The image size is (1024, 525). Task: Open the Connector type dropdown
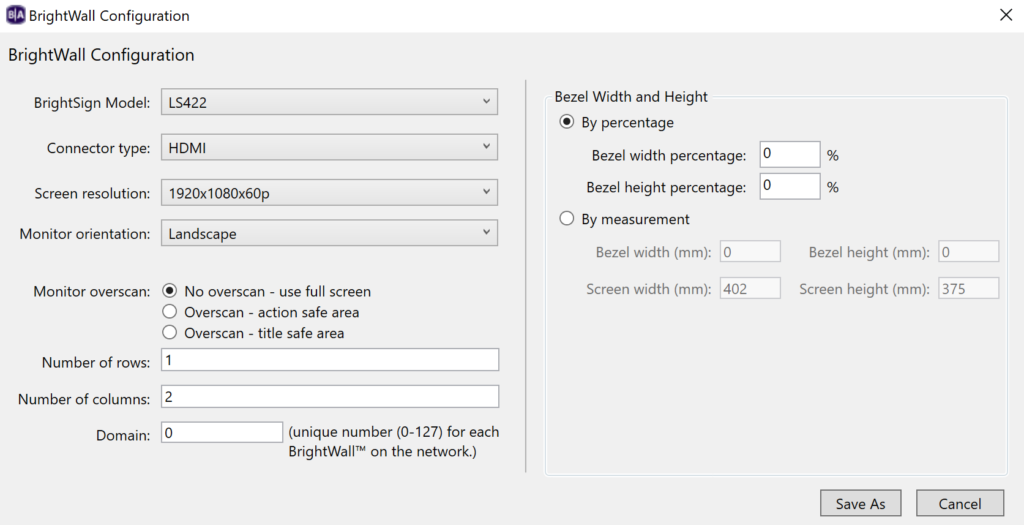[x=329, y=148]
